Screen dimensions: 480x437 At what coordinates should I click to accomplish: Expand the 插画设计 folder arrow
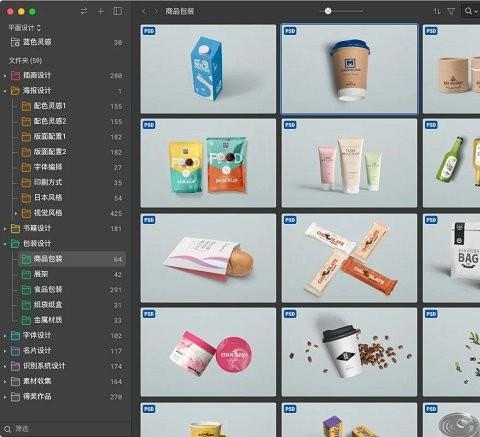click(5, 76)
